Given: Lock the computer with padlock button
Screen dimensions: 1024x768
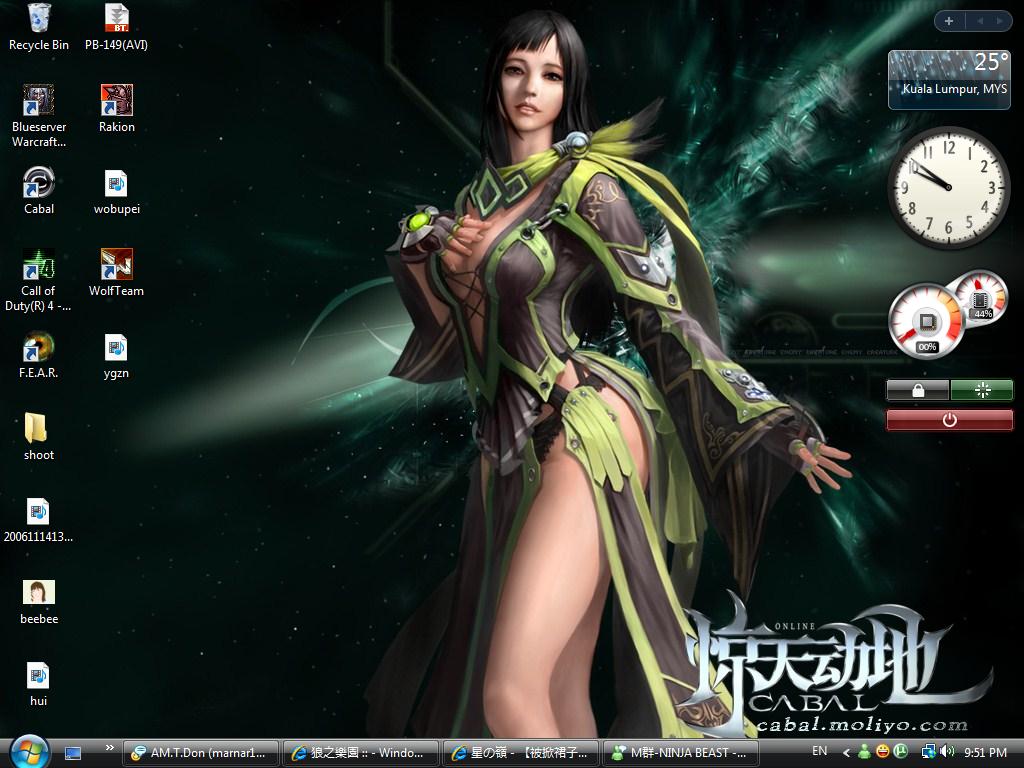Looking at the screenshot, I should point(918,391).
